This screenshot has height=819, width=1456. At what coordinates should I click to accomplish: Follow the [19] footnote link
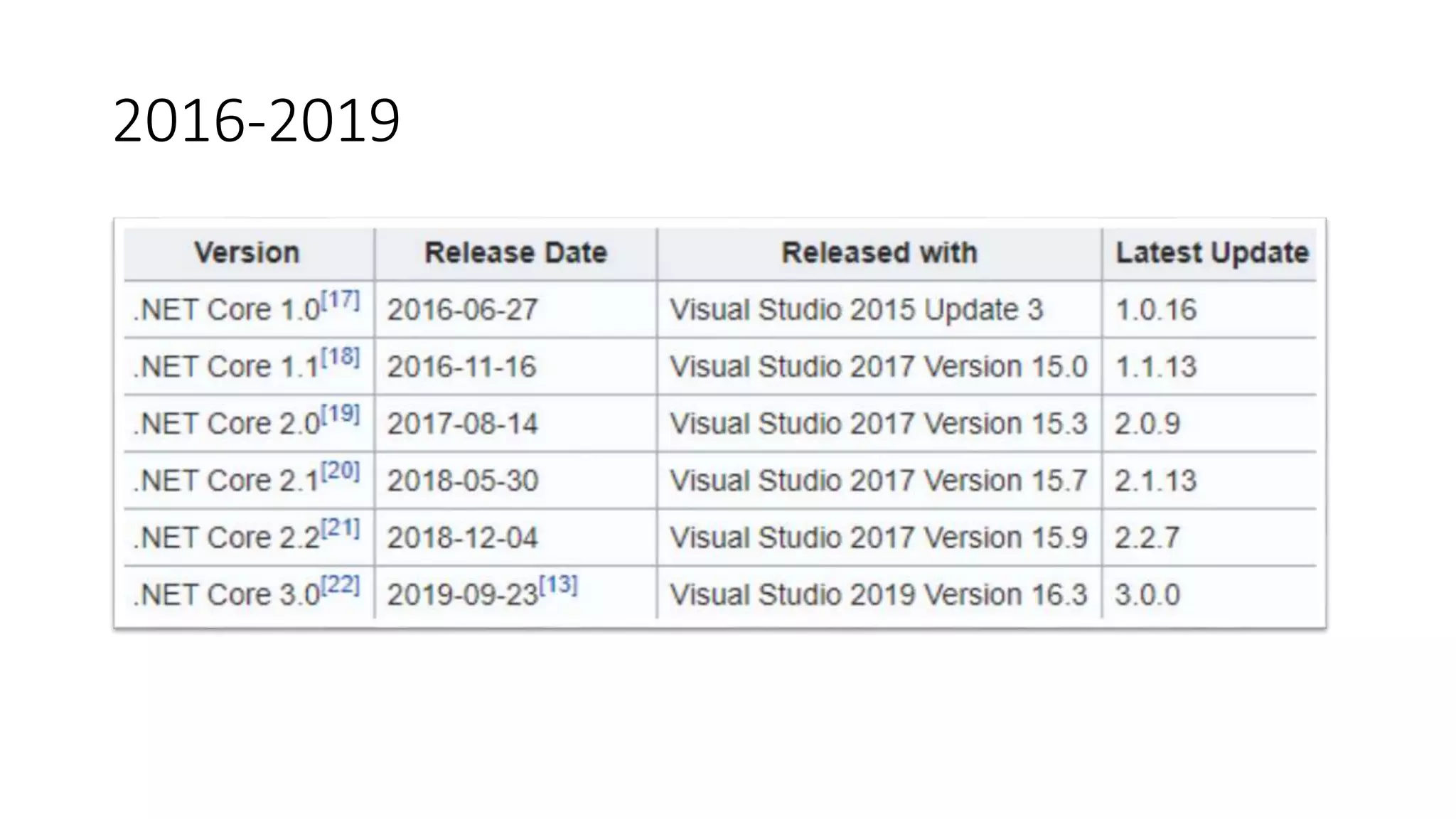pyautogui.click(x=341, y=414)
